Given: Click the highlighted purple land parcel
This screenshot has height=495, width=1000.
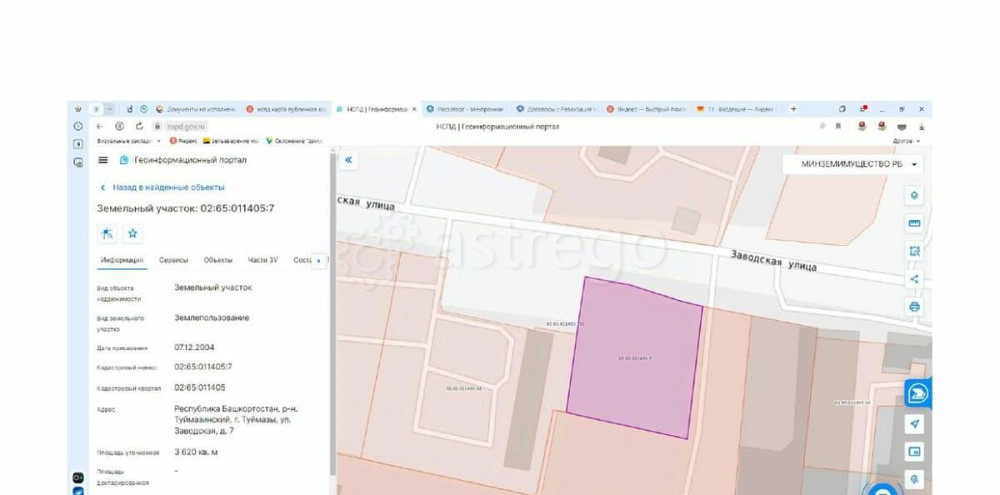Looking at the screenshot, I should 633,358.
